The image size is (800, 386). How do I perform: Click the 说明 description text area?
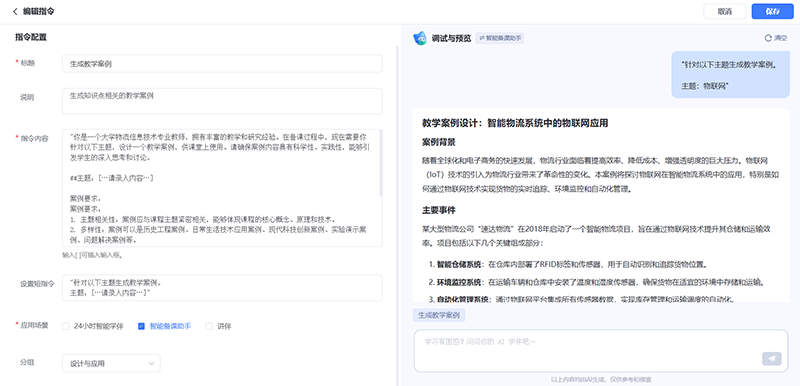click(222, 101)
